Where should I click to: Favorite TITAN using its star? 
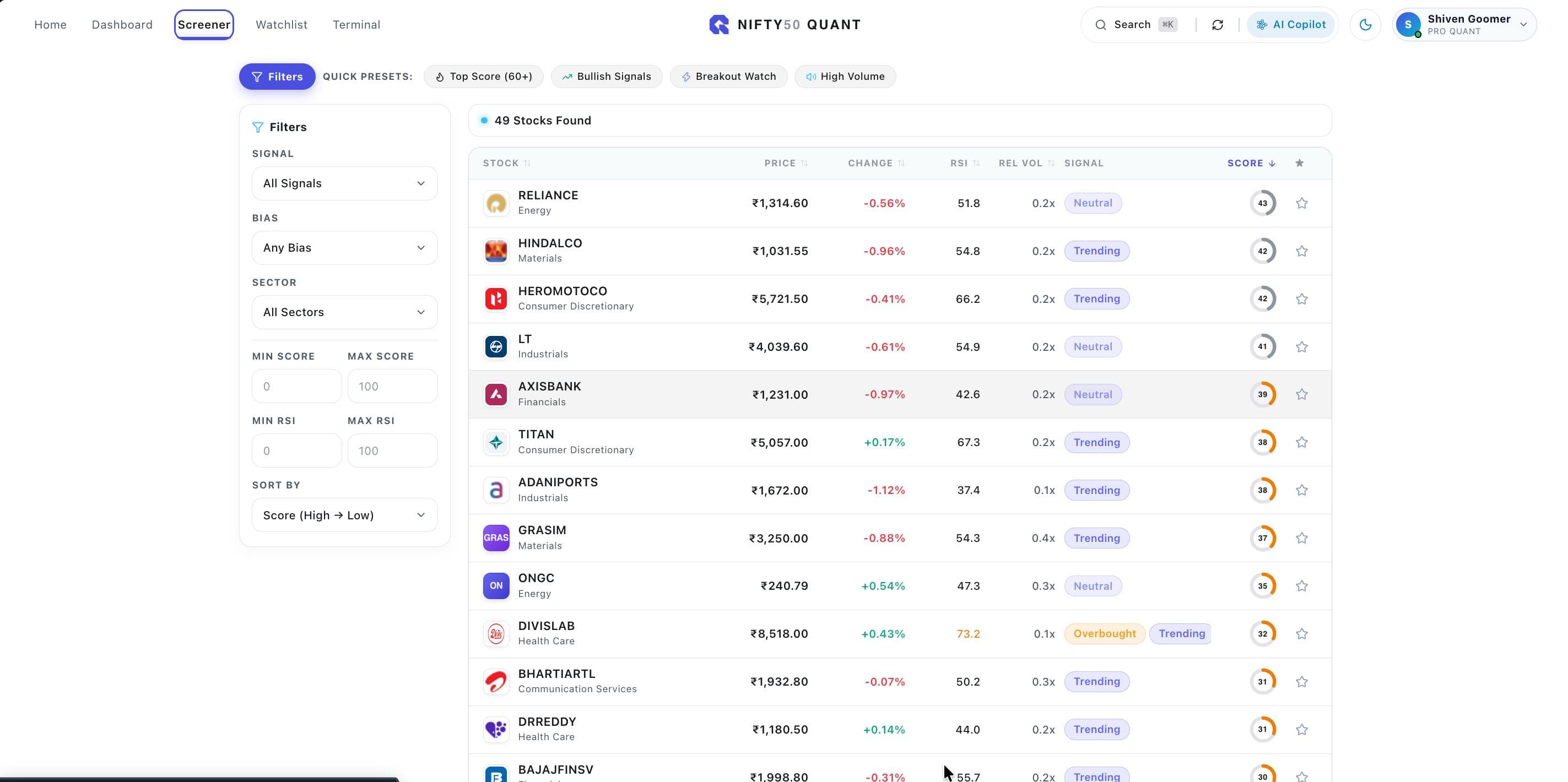pyautogui.click(x=1301, y=442)
